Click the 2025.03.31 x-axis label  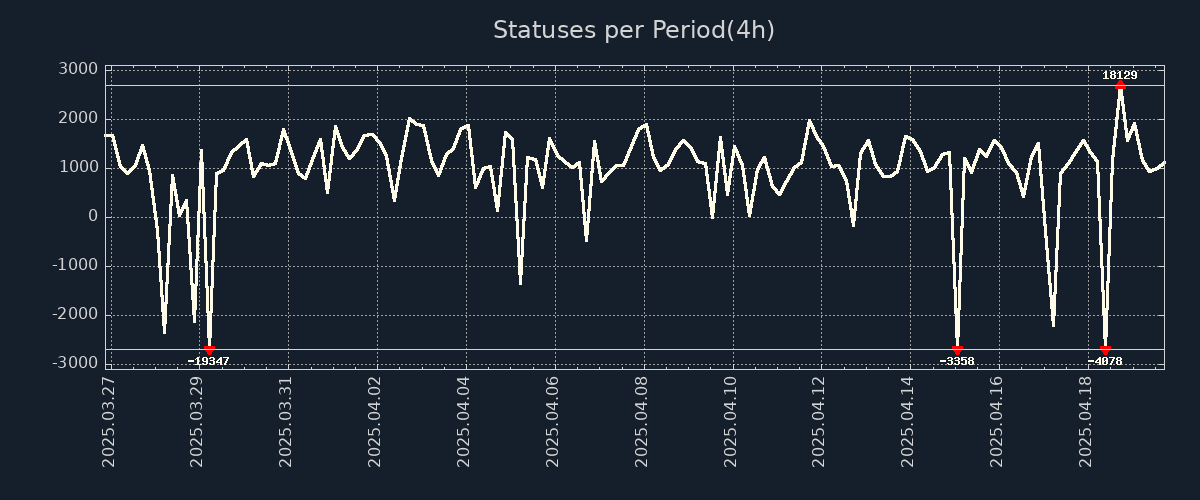click(x=287, y=421)
